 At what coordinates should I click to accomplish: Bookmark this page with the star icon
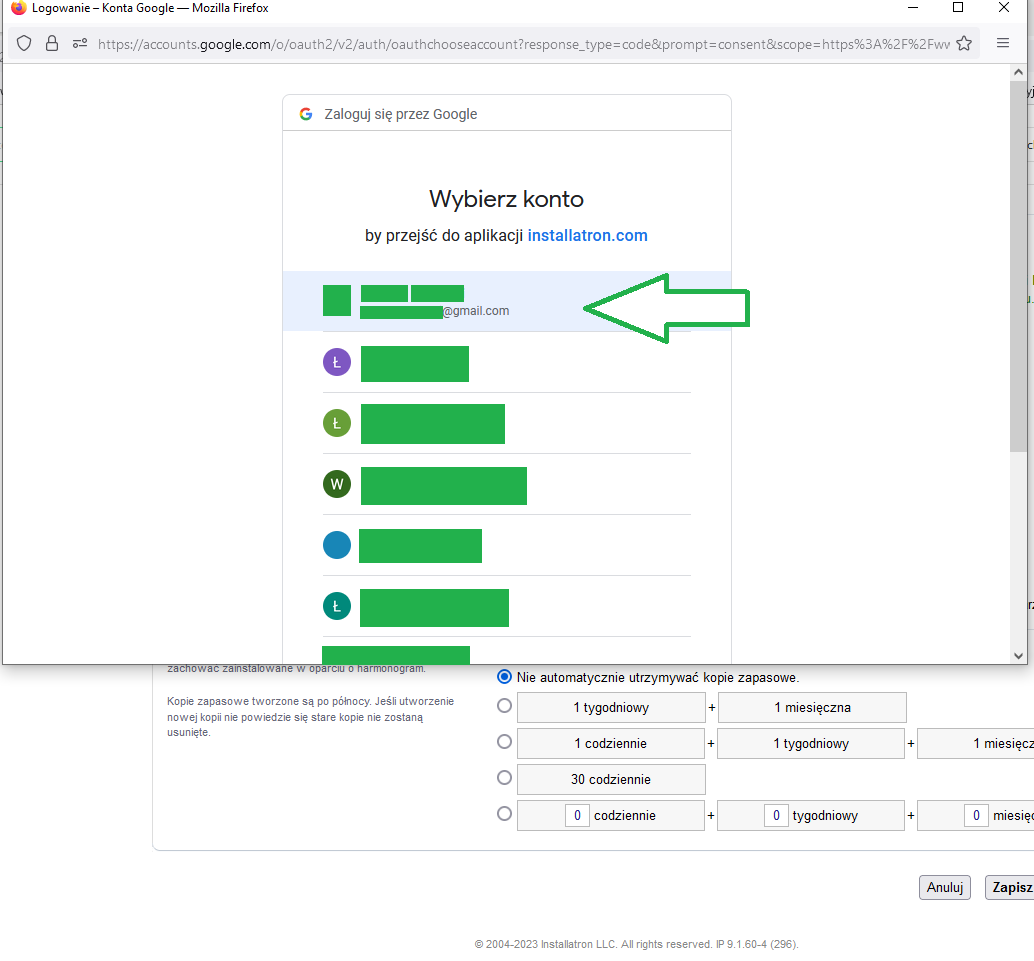click(x=964, y=43)
